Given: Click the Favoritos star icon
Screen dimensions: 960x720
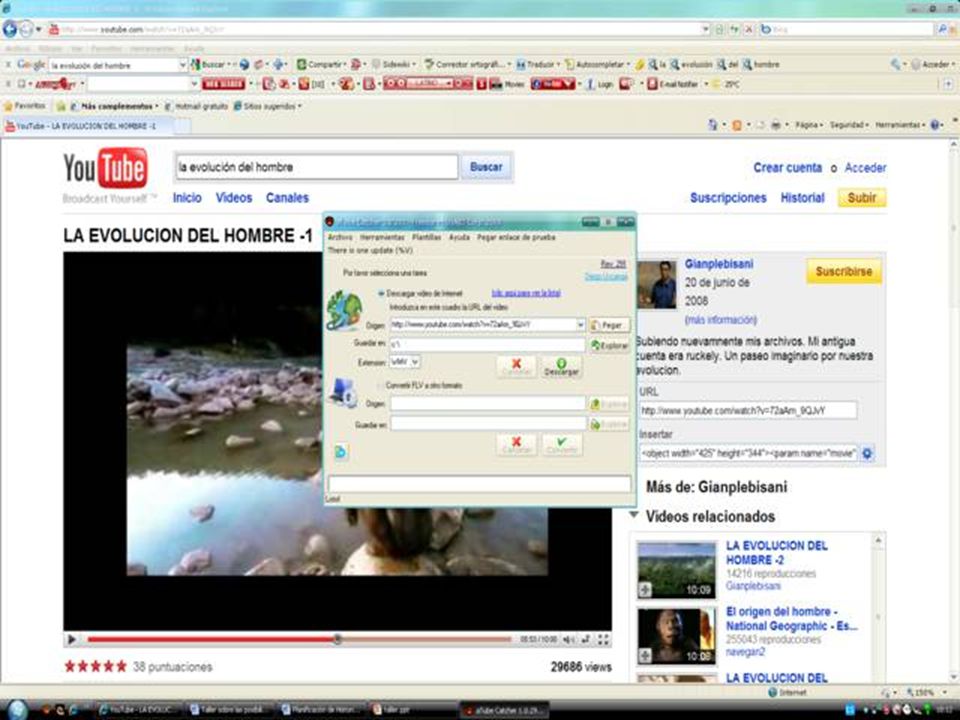Looking at the screenshot, I should pyautogui.click(x=7, y=106).
